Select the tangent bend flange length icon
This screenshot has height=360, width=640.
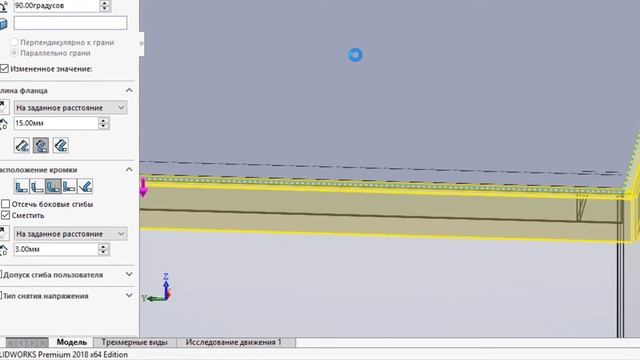pos(60,145)
